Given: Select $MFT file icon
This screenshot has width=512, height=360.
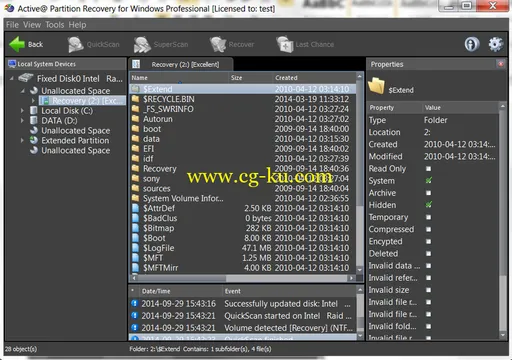Looking at the screenshot, I should 135,258.
